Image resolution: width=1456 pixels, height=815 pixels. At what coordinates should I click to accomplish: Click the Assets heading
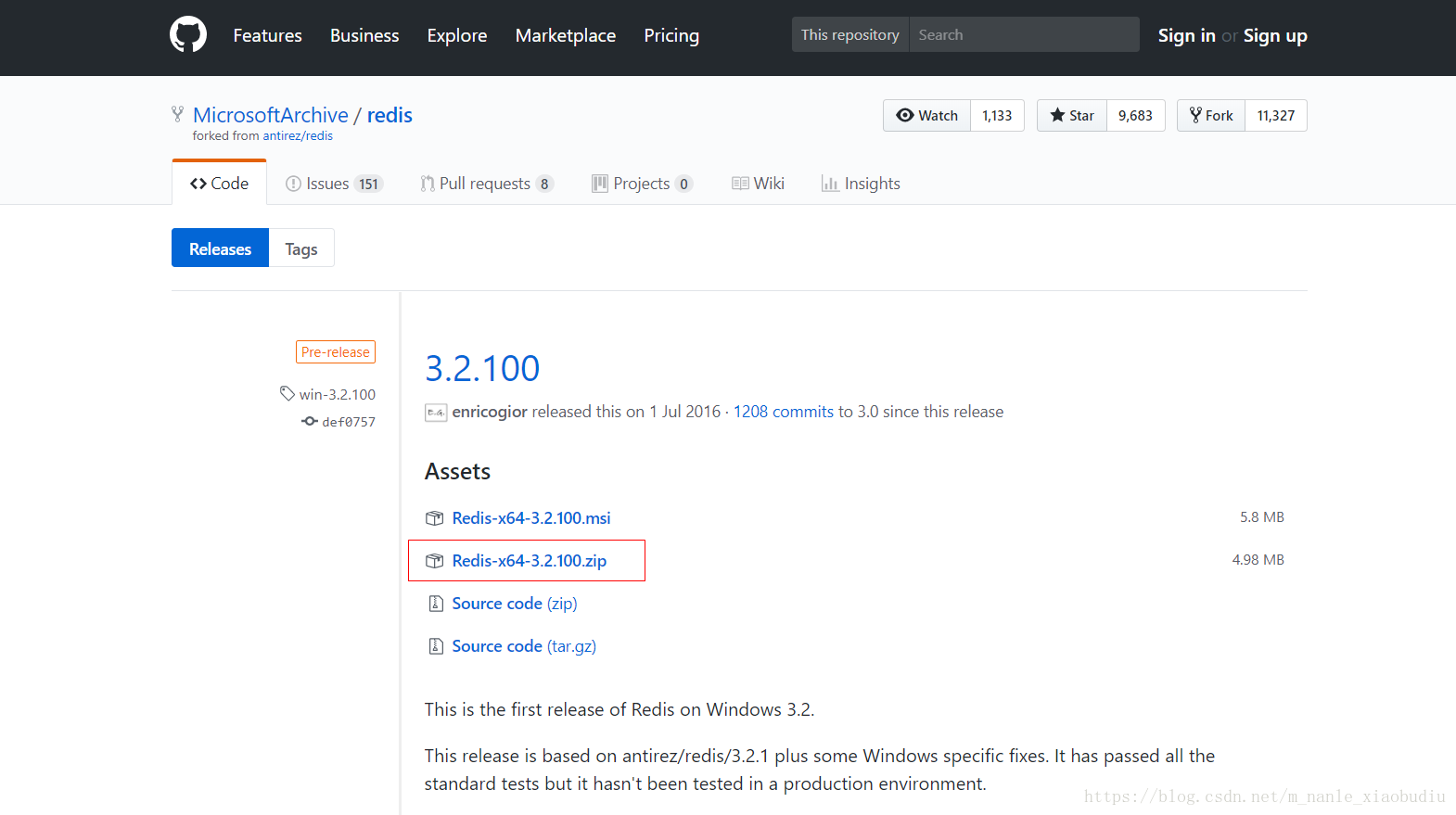coord(457,472)
